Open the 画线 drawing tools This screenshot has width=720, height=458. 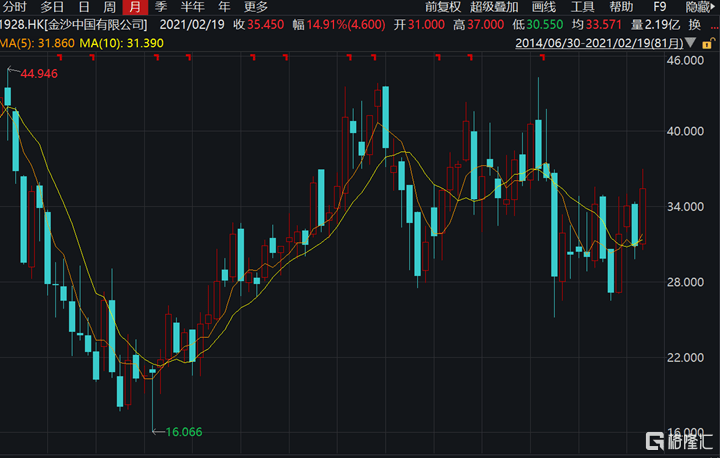pos(545,6)
